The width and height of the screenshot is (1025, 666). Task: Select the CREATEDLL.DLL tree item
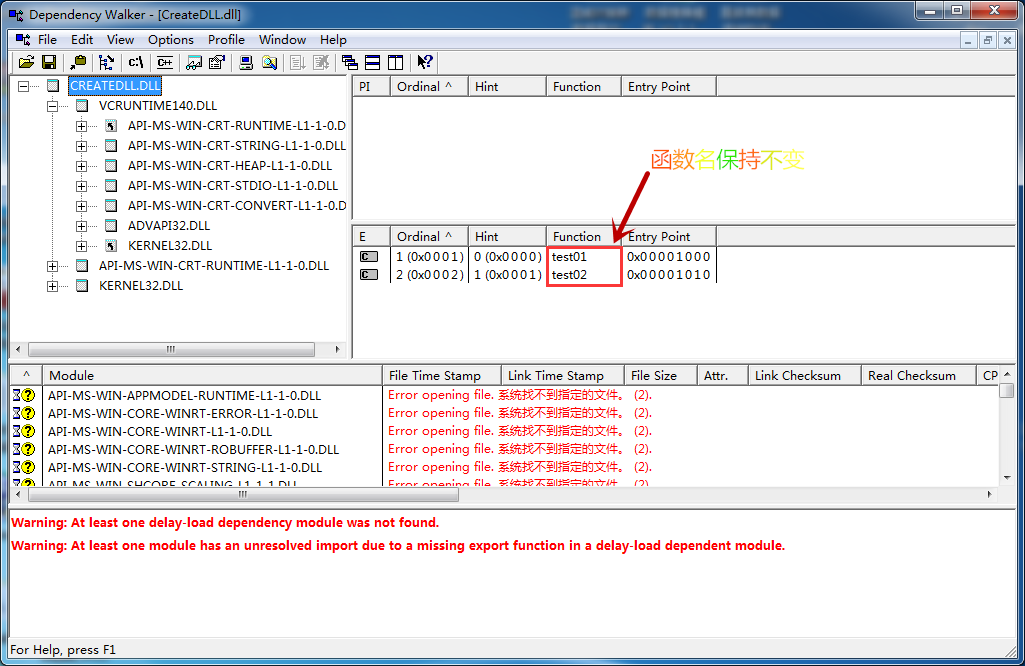pyautogui.click(x=115, y=86)
